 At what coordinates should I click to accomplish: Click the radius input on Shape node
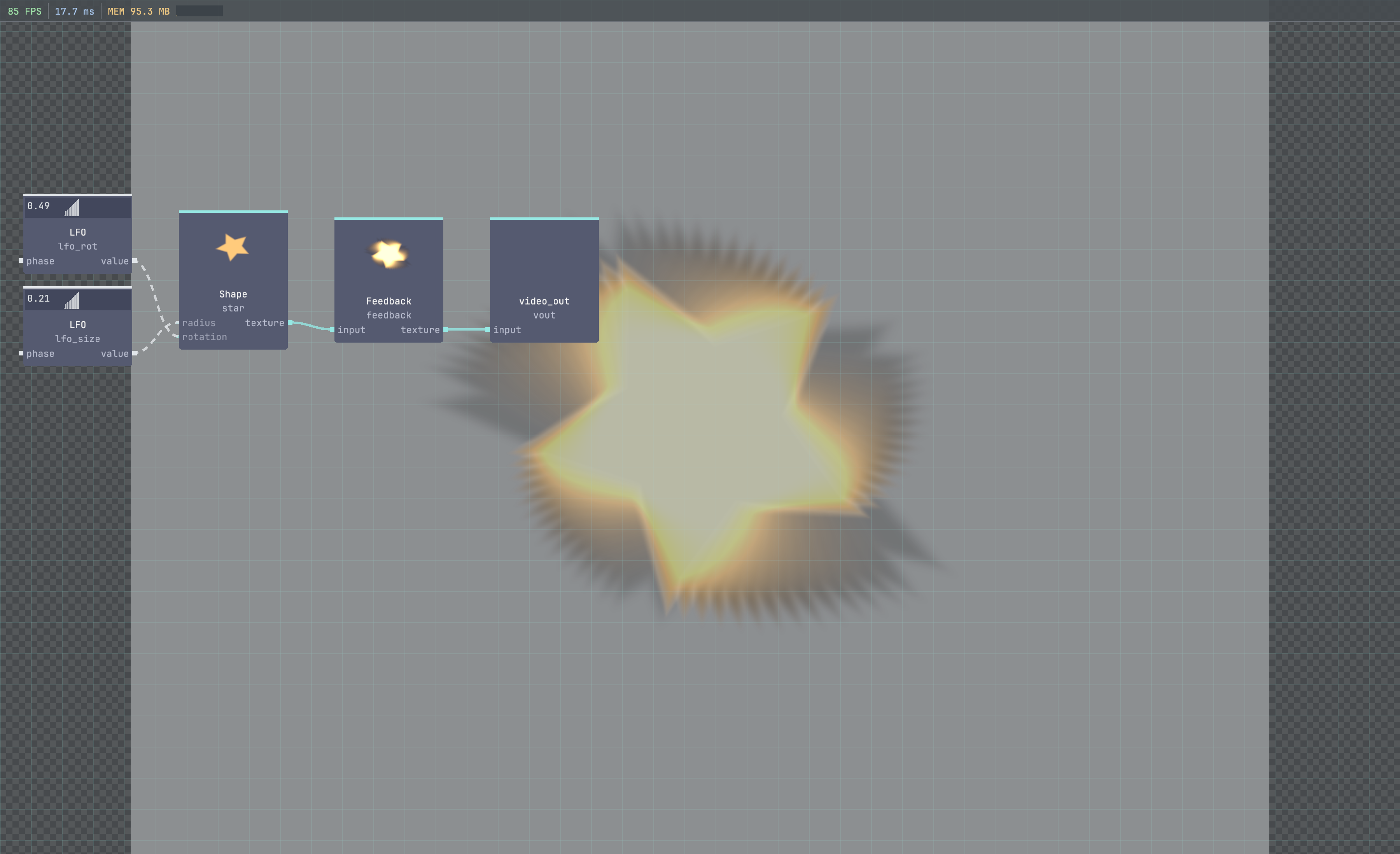tap(198, 323)
